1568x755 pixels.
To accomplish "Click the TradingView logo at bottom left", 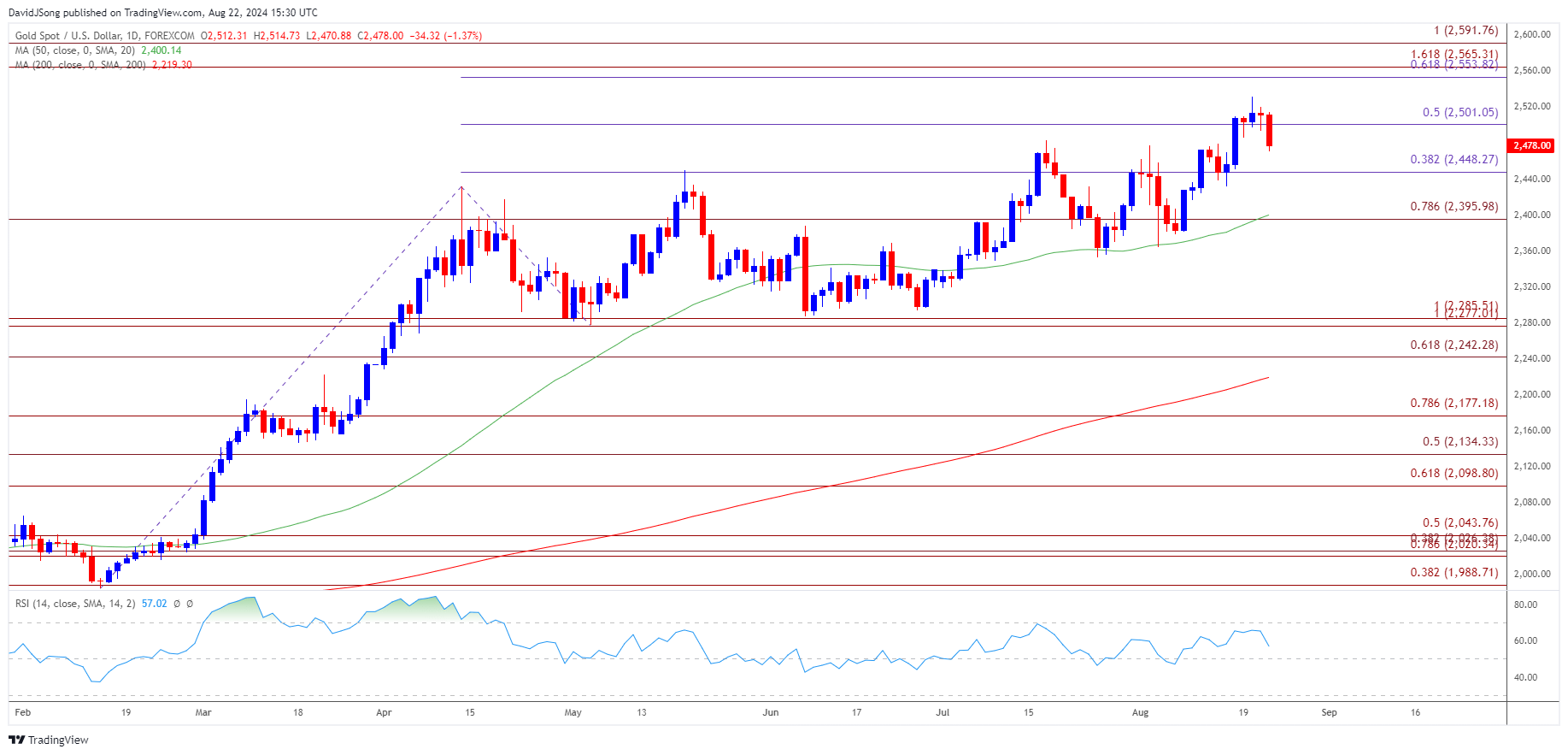I will point(49,740).
